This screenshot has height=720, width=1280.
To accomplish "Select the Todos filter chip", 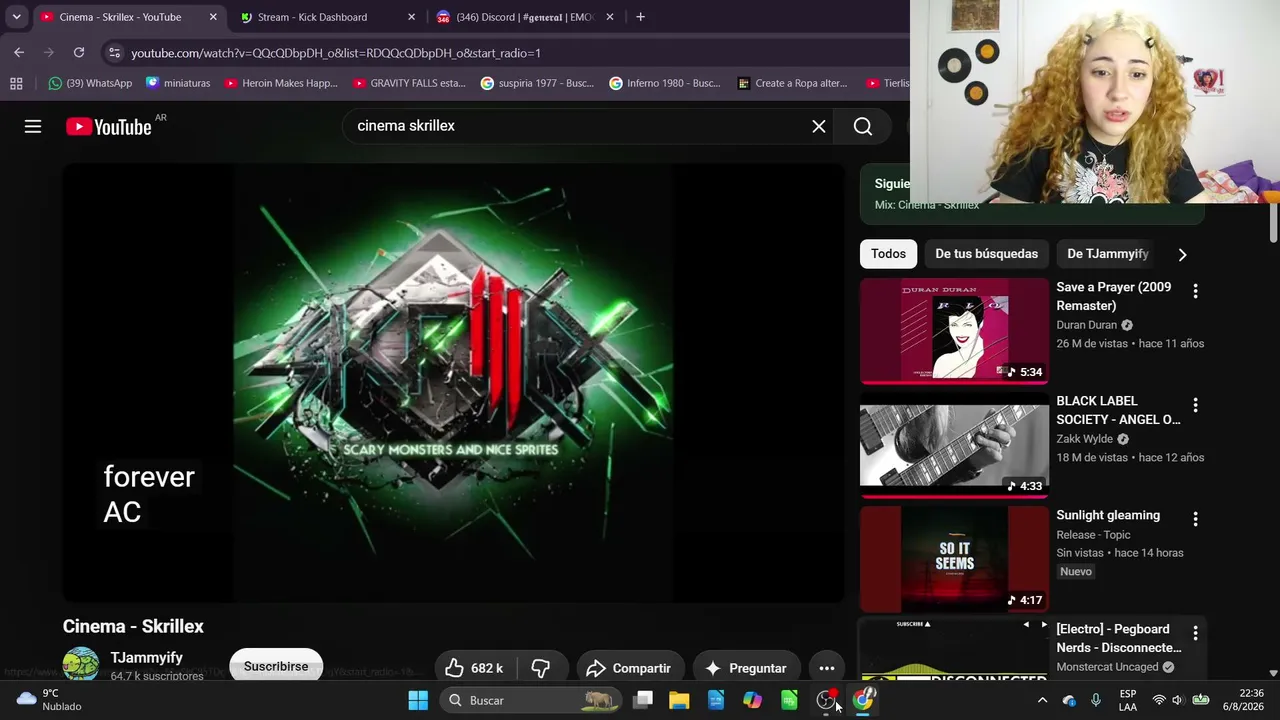I will (888, 254).
